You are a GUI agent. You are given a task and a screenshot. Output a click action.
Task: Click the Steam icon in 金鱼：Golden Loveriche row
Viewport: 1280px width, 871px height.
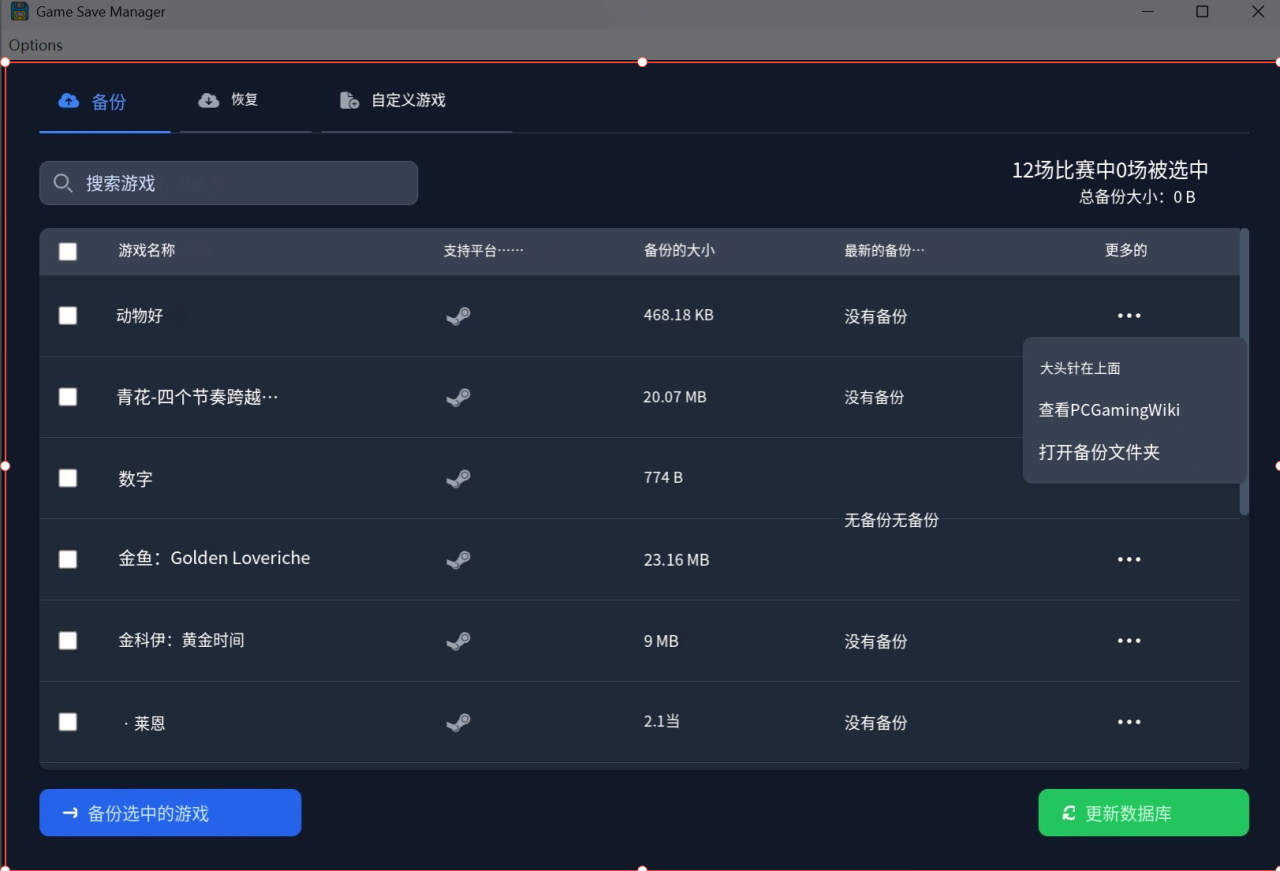click(x=458, y=560)
